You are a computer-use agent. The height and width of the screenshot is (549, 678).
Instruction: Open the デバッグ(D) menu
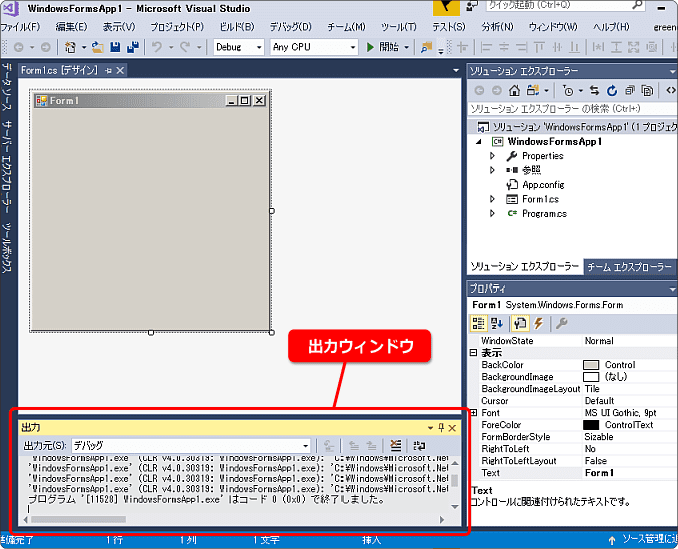pyautogui.click(x=291, y=27)
